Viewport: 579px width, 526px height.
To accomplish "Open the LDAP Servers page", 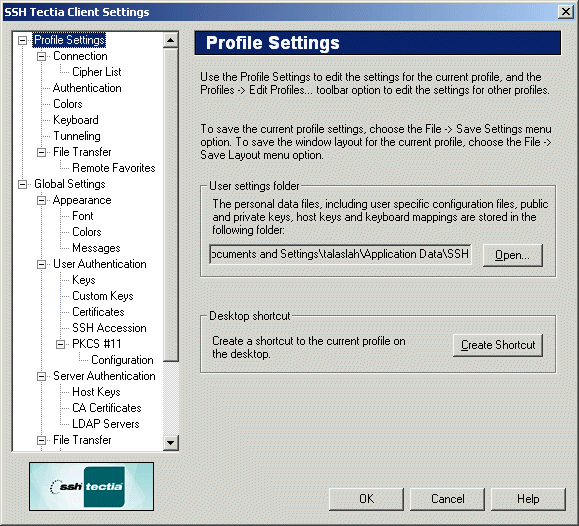I will (x=106, y=424).
